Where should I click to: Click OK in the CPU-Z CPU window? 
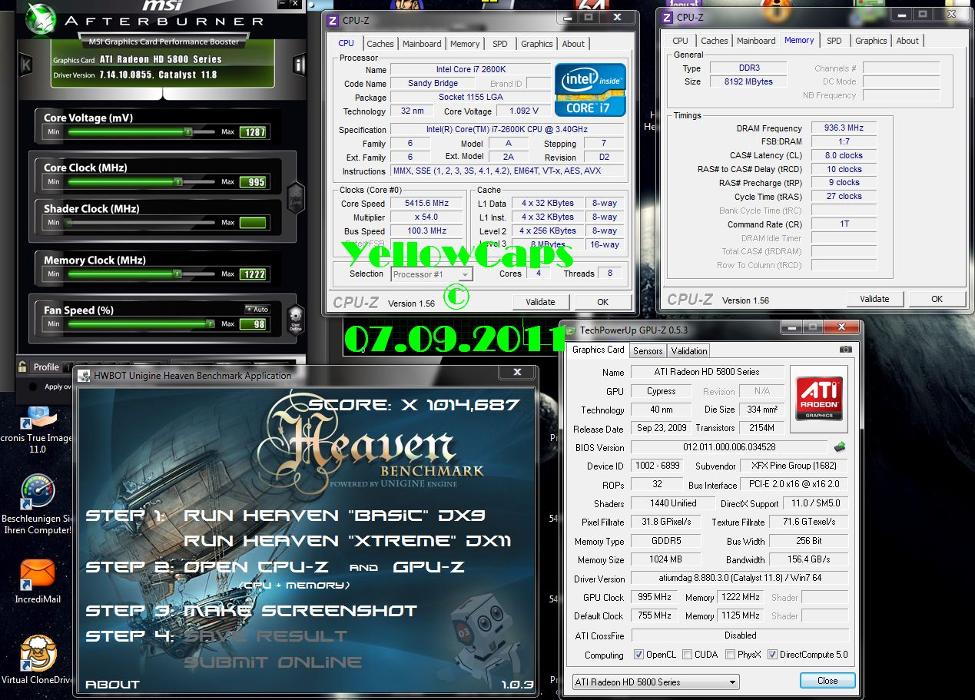click(x=603, y=302)
